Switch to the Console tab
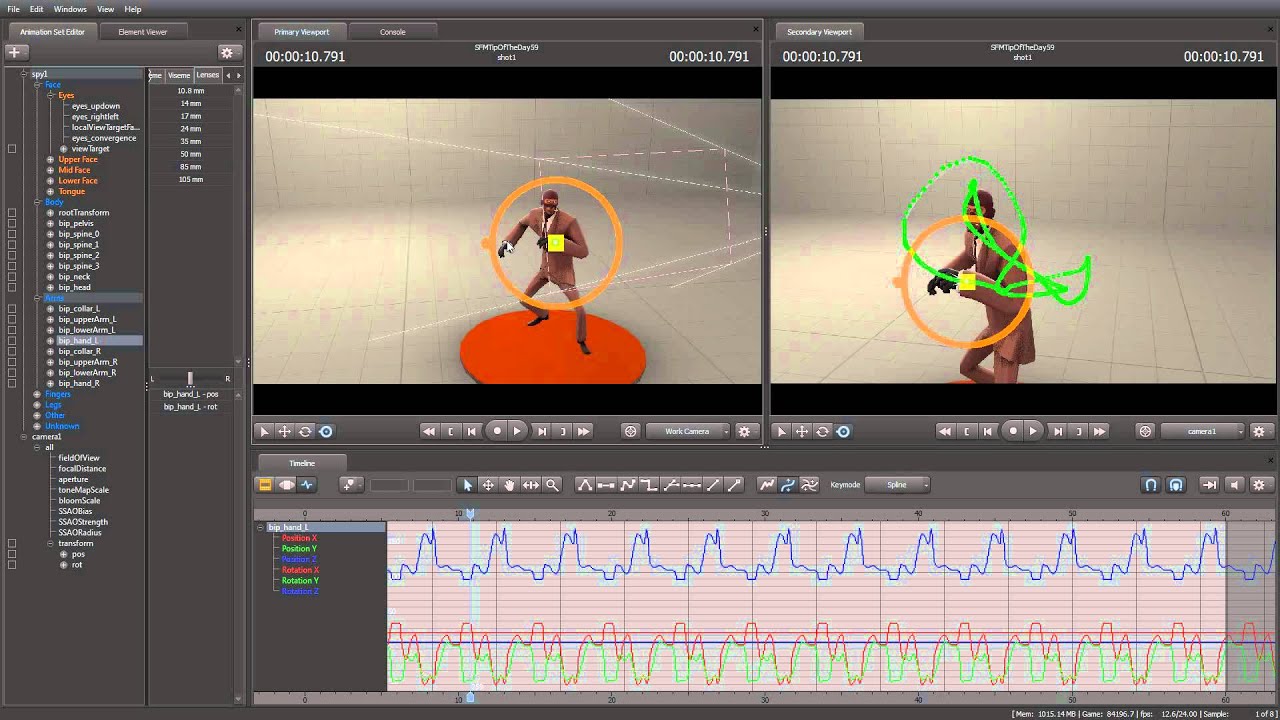The image size is (1280, 720). (x=393, y=32)
